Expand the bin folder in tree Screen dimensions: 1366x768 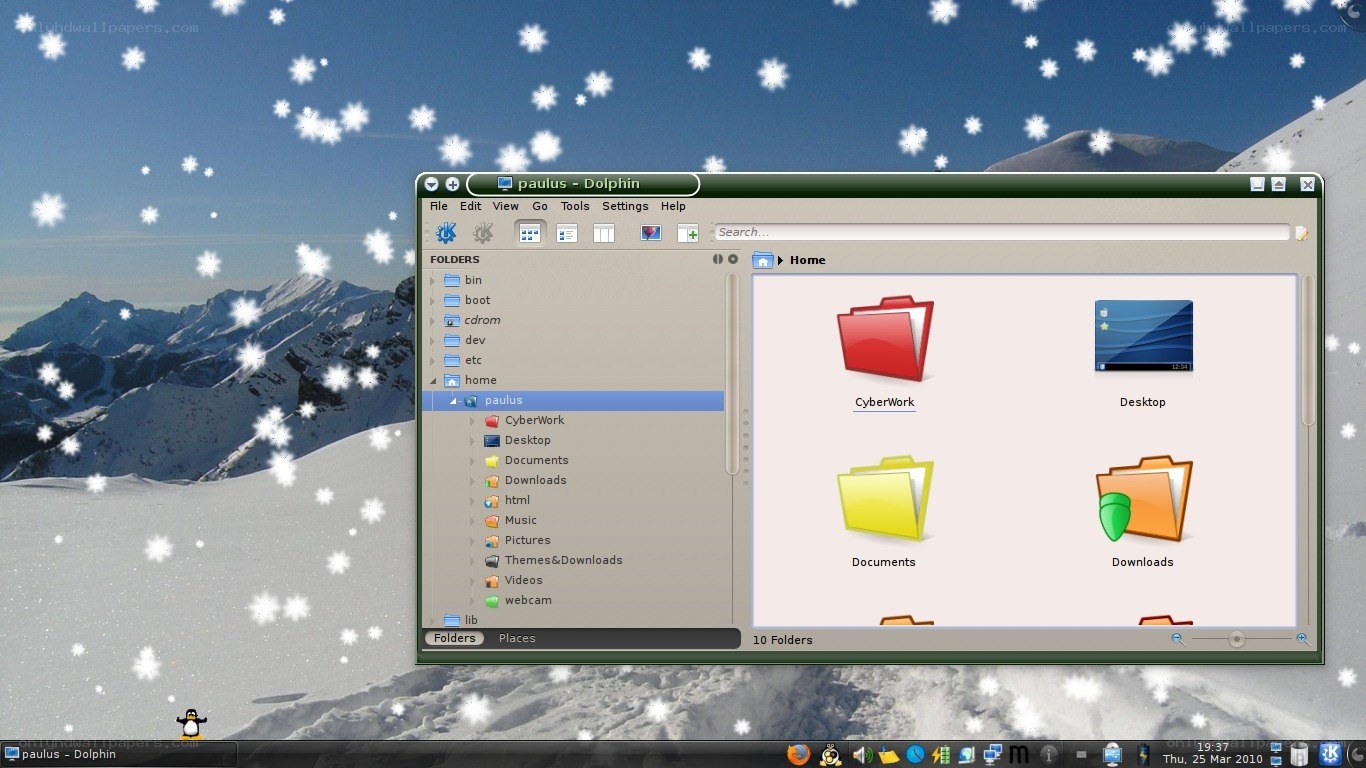[433, 281]
